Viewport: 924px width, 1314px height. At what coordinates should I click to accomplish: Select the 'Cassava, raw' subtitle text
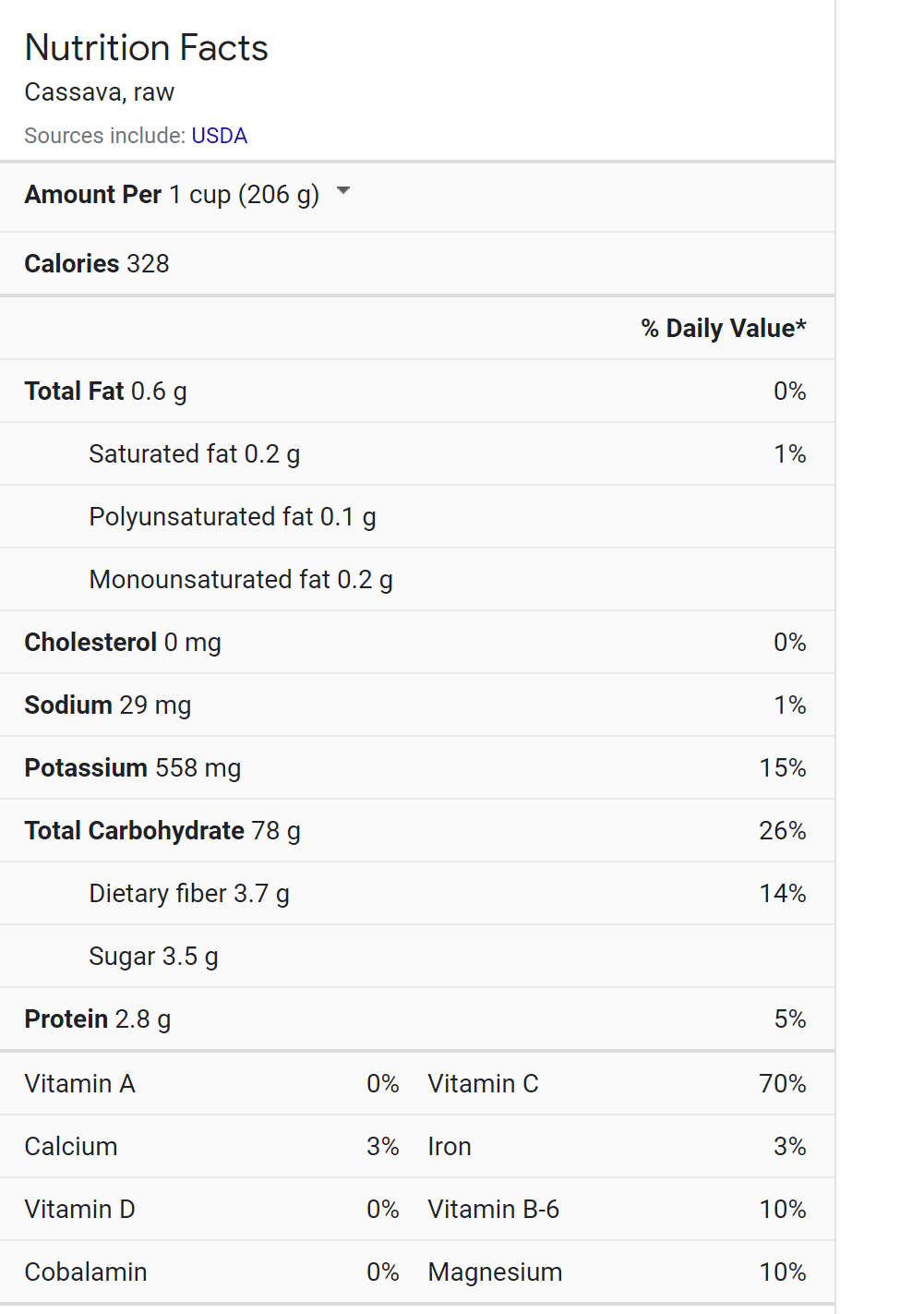pos(99,92)
